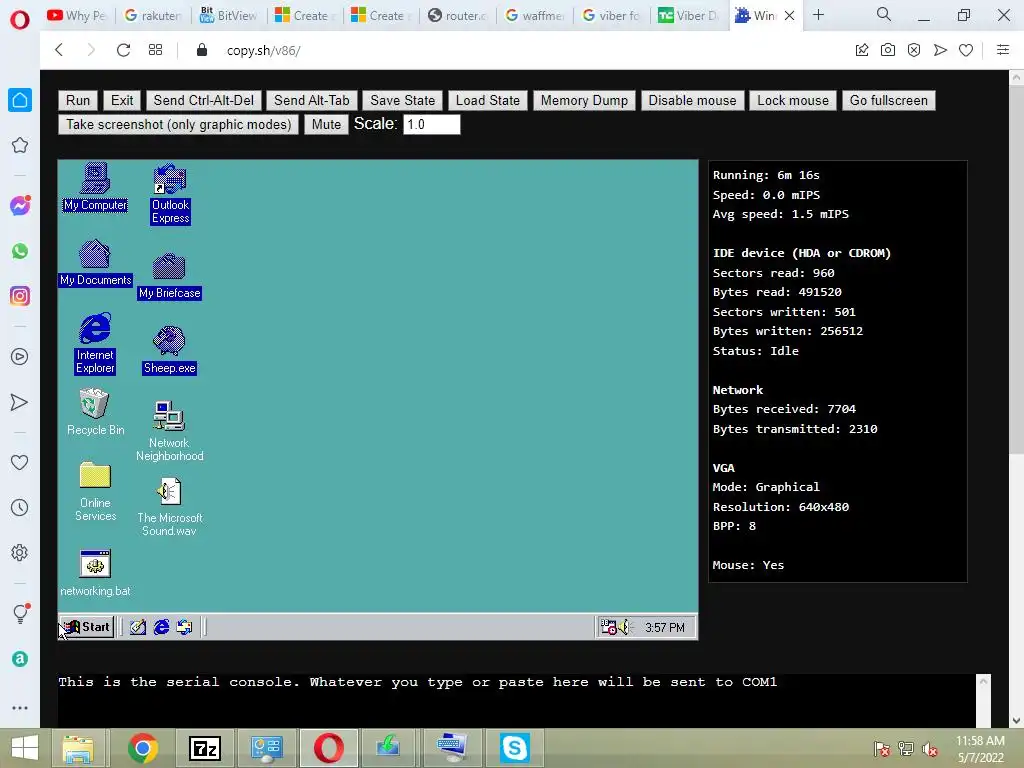Click Take screenshot (only graphic modes) button

coord(178,125)
